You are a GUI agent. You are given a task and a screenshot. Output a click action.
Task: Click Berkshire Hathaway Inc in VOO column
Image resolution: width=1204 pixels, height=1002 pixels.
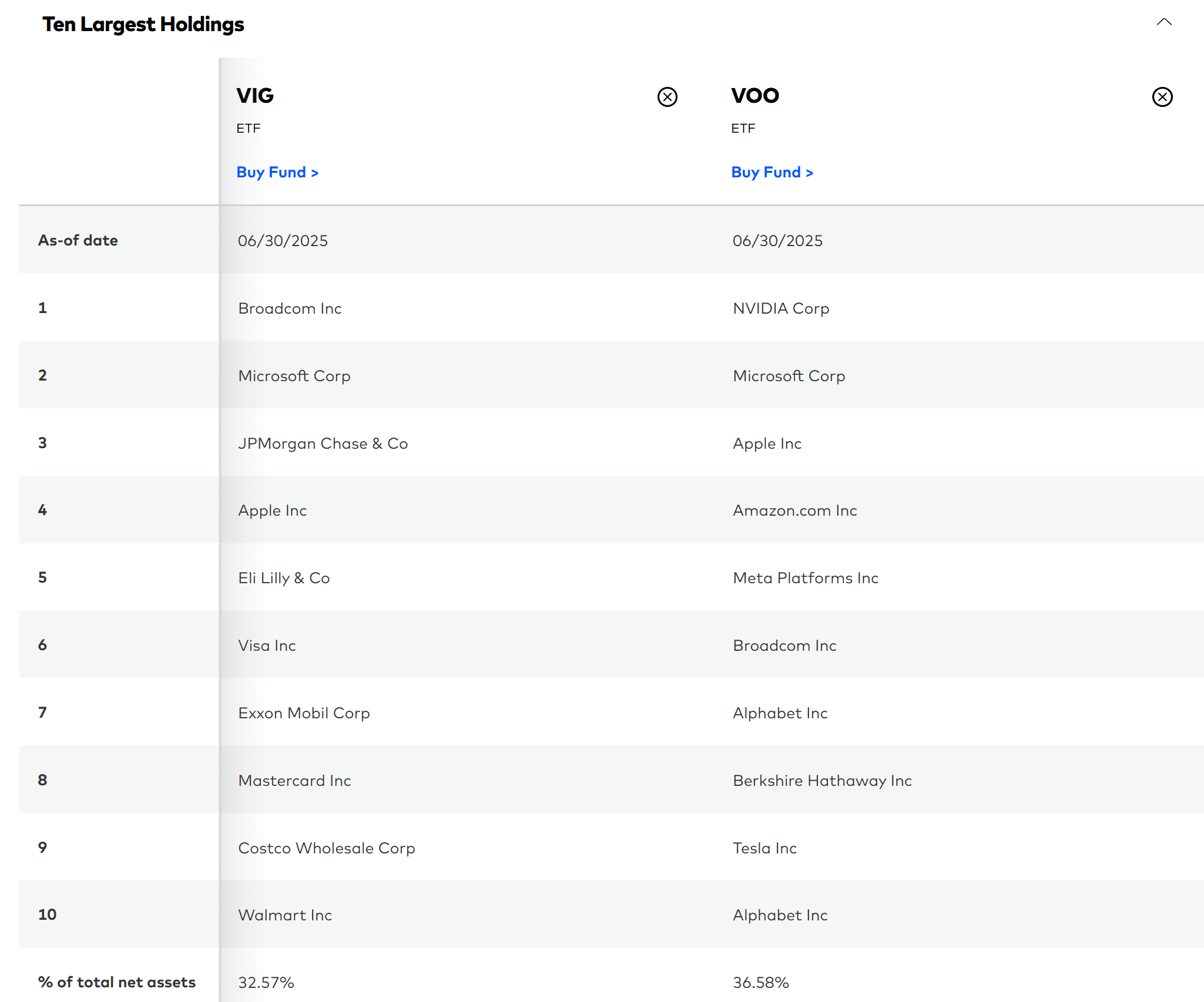click(x=822, y=780)
